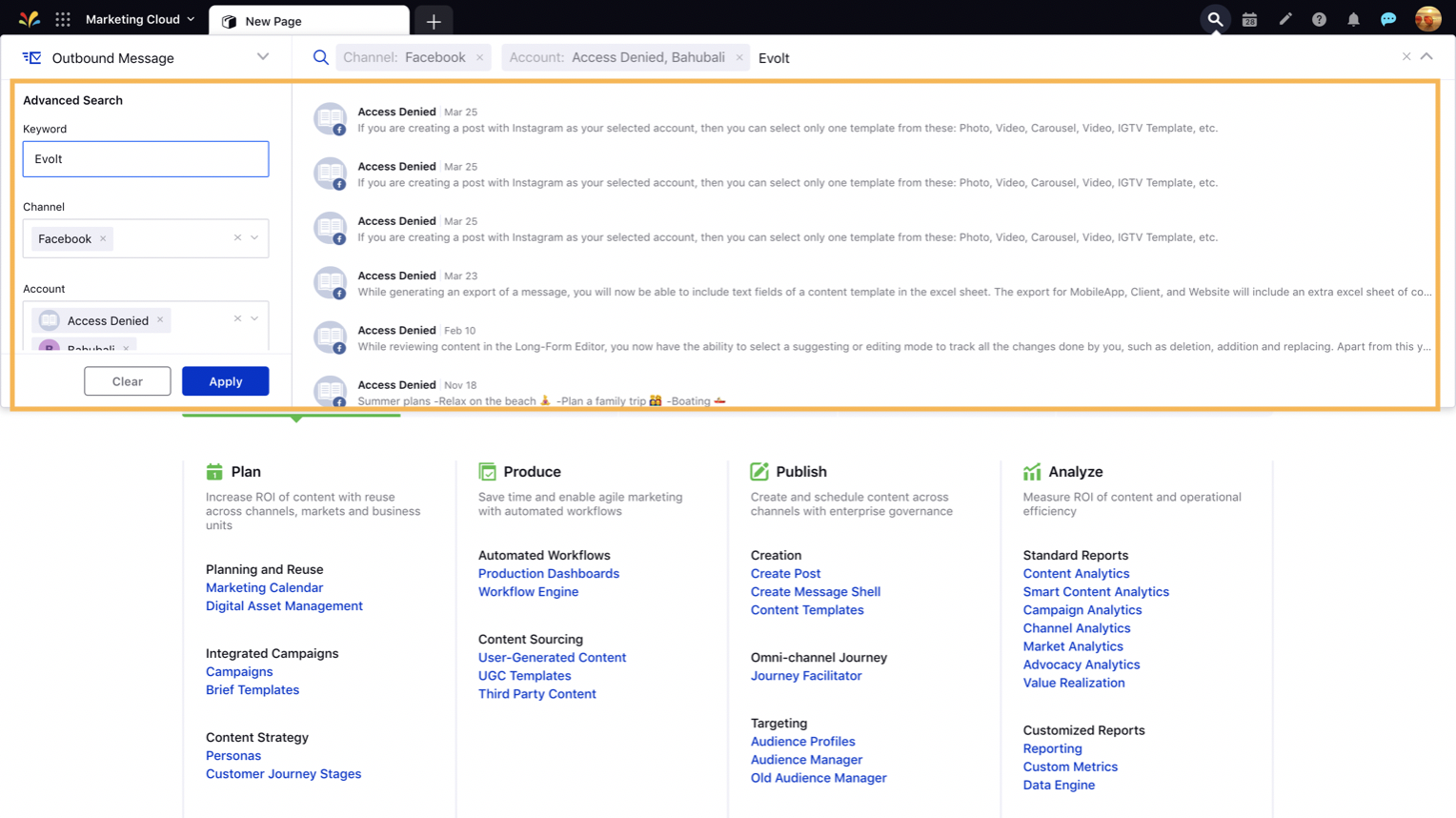Open Content Templates link
Viewport: 1456px width, 818px height.
(807, 610)
